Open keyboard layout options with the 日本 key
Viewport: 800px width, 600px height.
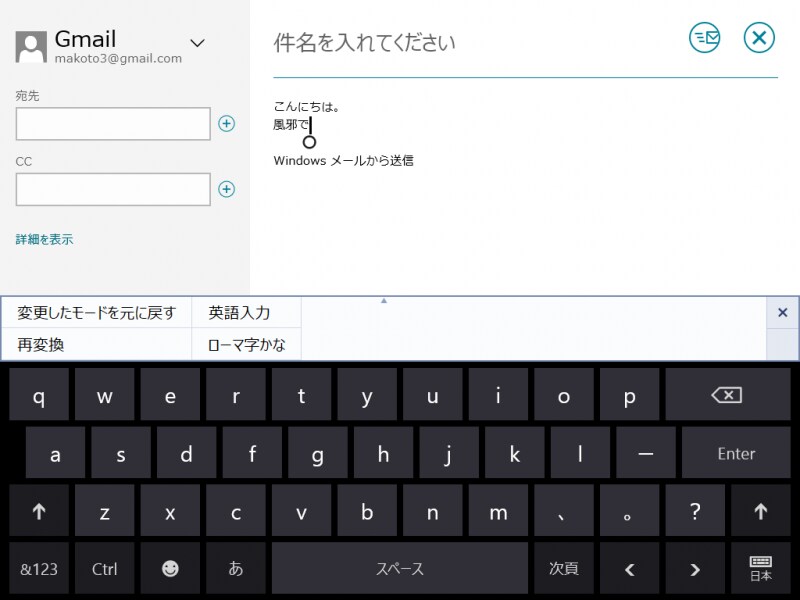pyautogui.click(x=759, y=568)
